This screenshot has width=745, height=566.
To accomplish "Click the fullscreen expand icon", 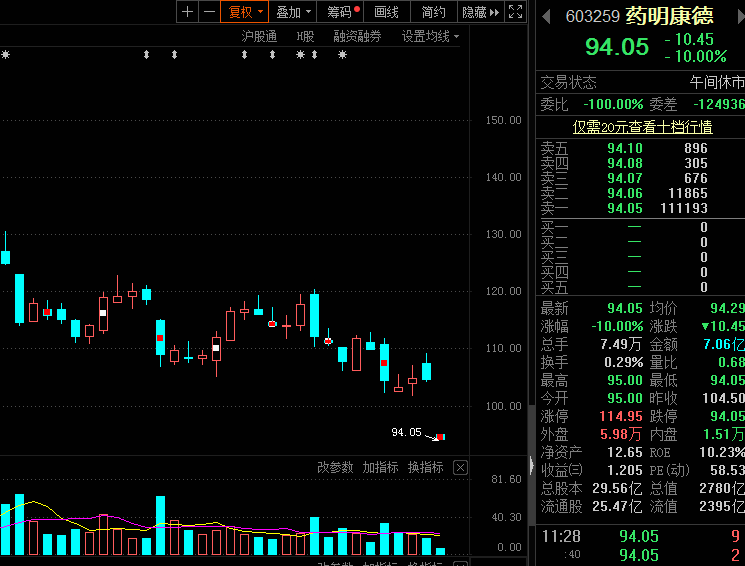I will coord(515,12).
